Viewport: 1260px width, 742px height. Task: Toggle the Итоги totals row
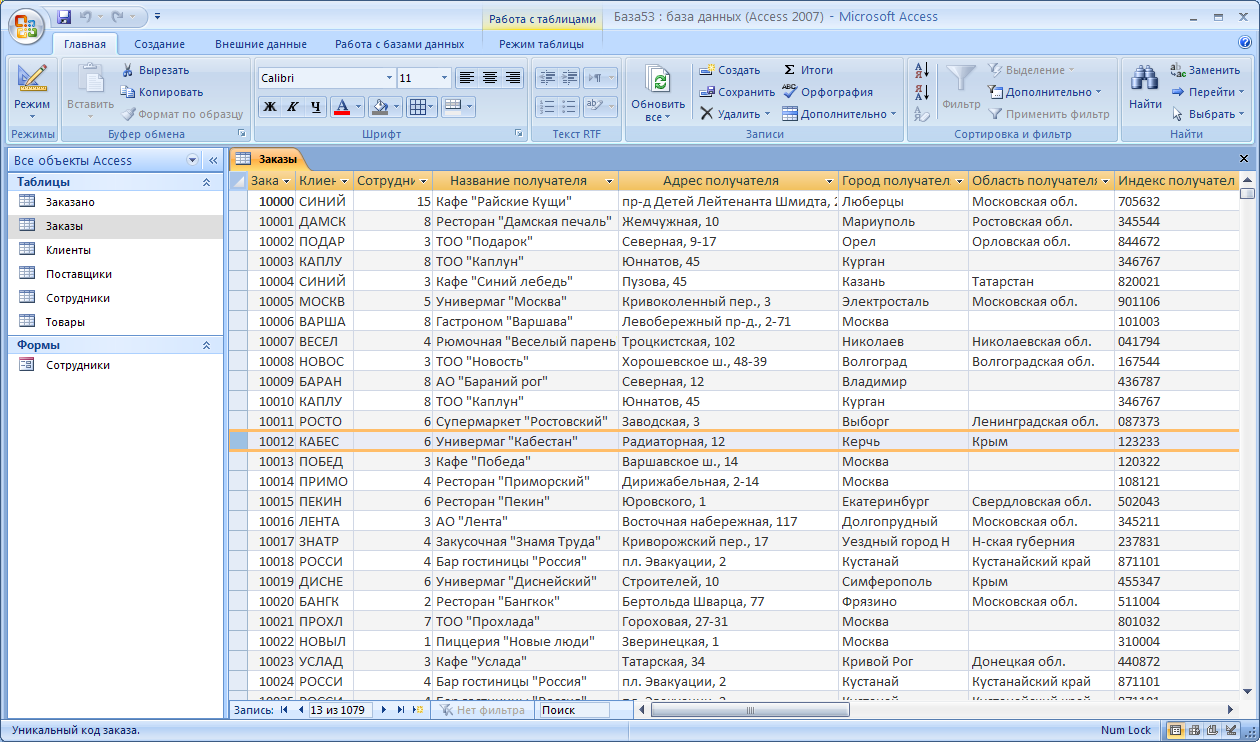pyautogui.click(x=808, y=70)
